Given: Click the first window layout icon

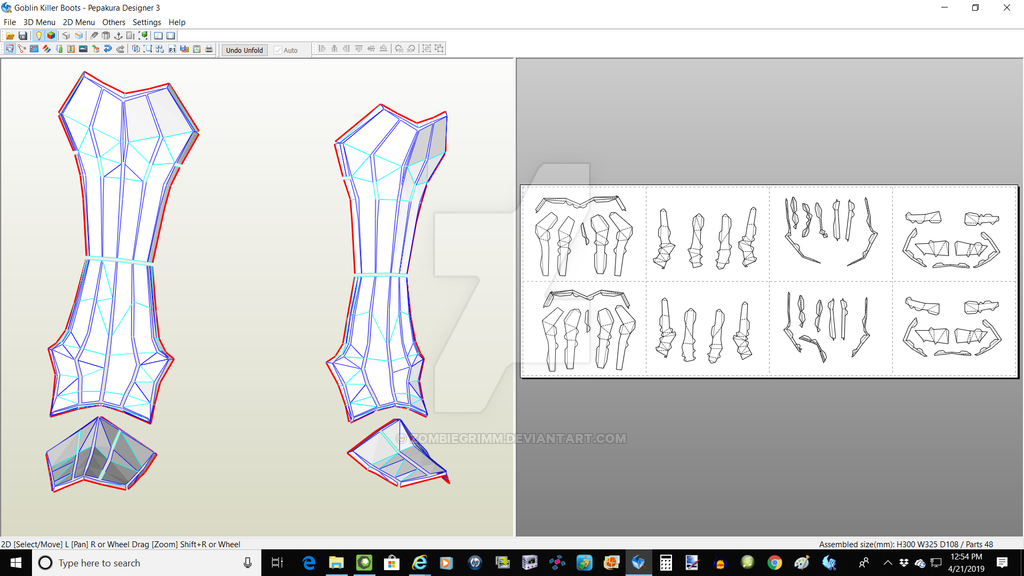Looking at the screenshot, I should [x=158, y=36].
